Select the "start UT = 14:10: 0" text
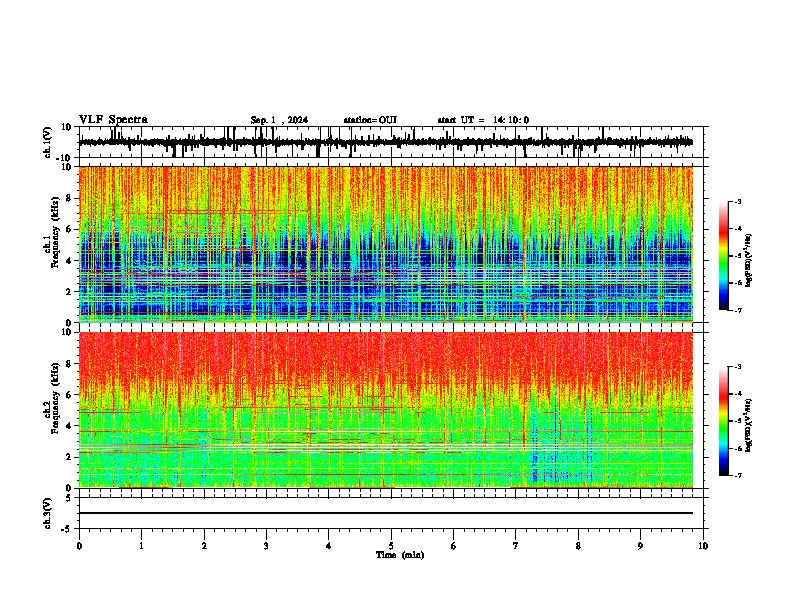 pyautogui.click(x=483, y=120)
